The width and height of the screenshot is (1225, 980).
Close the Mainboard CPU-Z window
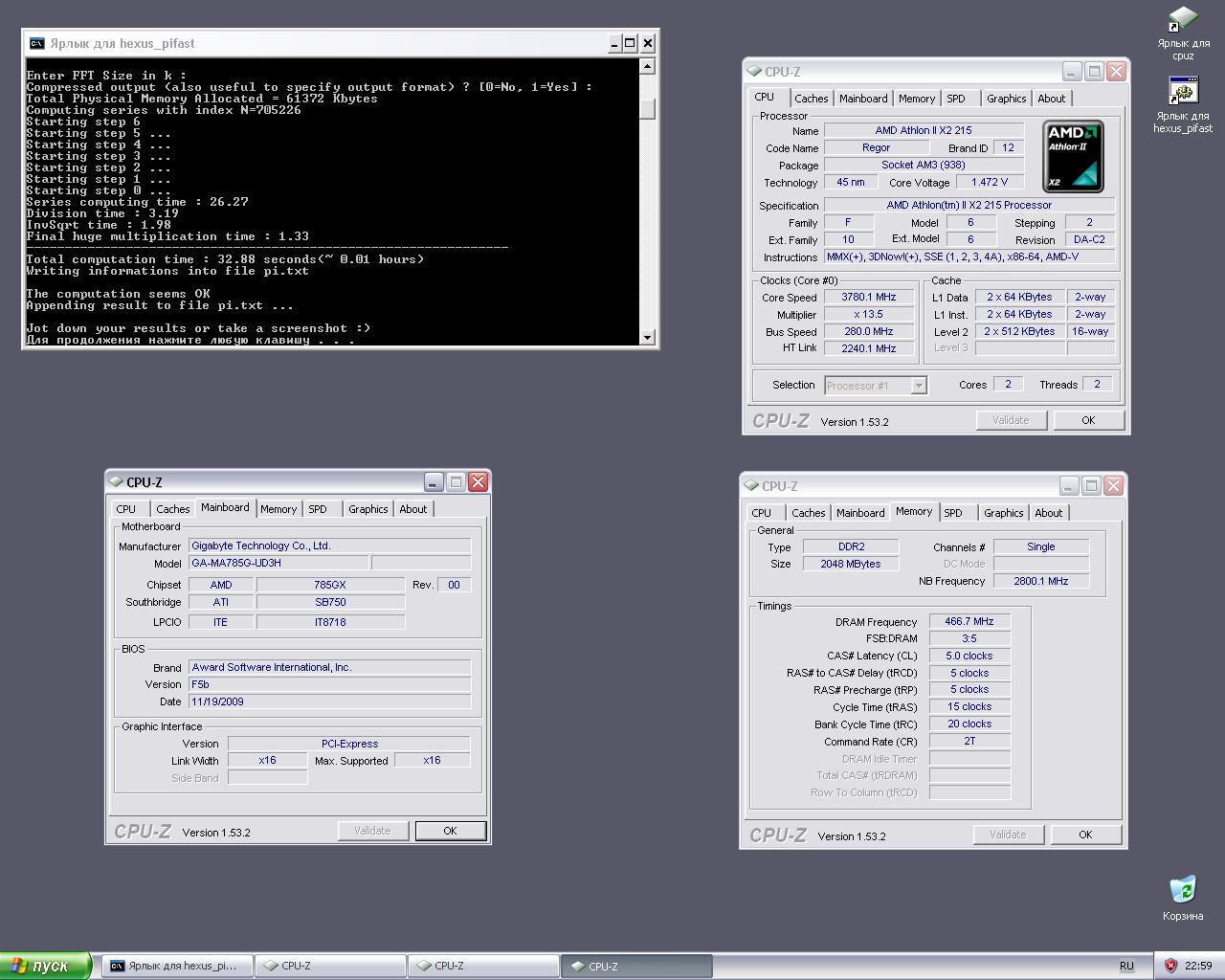(478, 481)
